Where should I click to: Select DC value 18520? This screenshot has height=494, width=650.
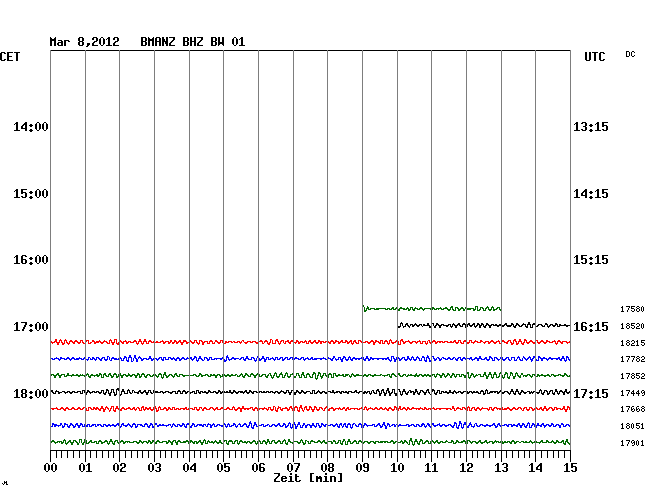[x=633, y=326]
